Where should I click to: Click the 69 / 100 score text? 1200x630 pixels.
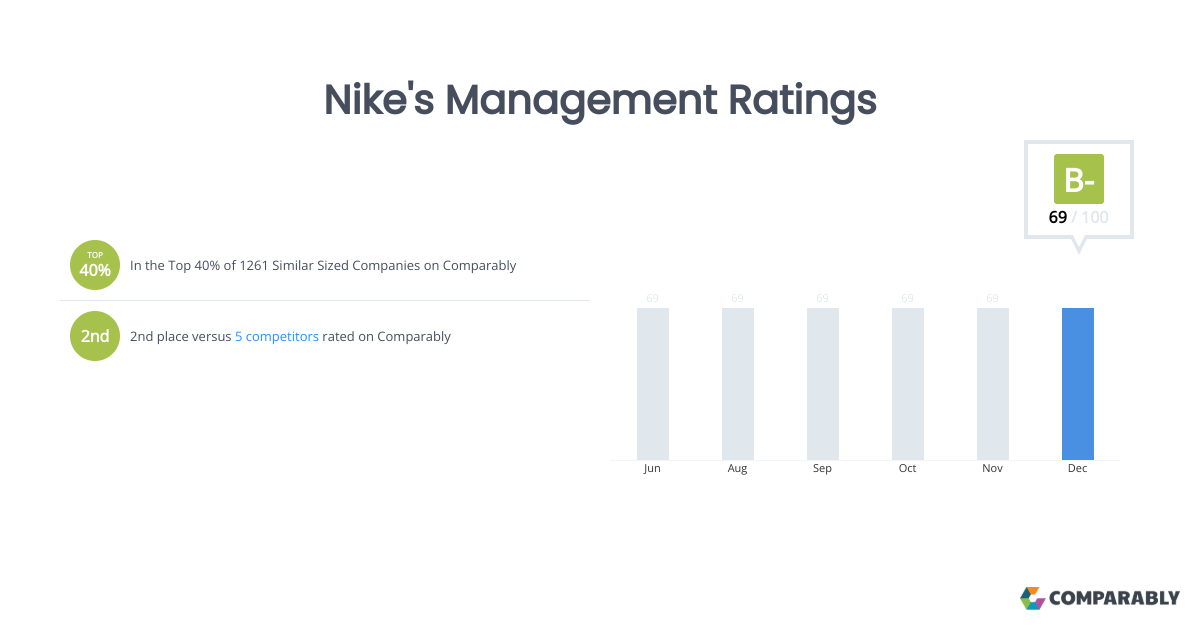[1078, 217]
